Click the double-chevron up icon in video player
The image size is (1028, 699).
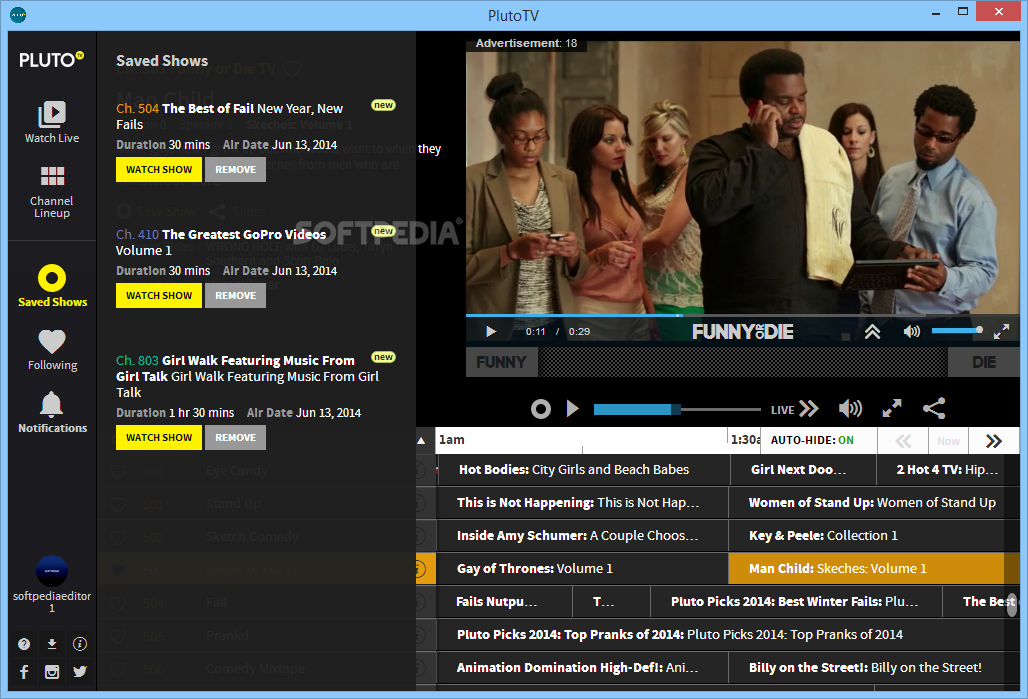point(872,331)
